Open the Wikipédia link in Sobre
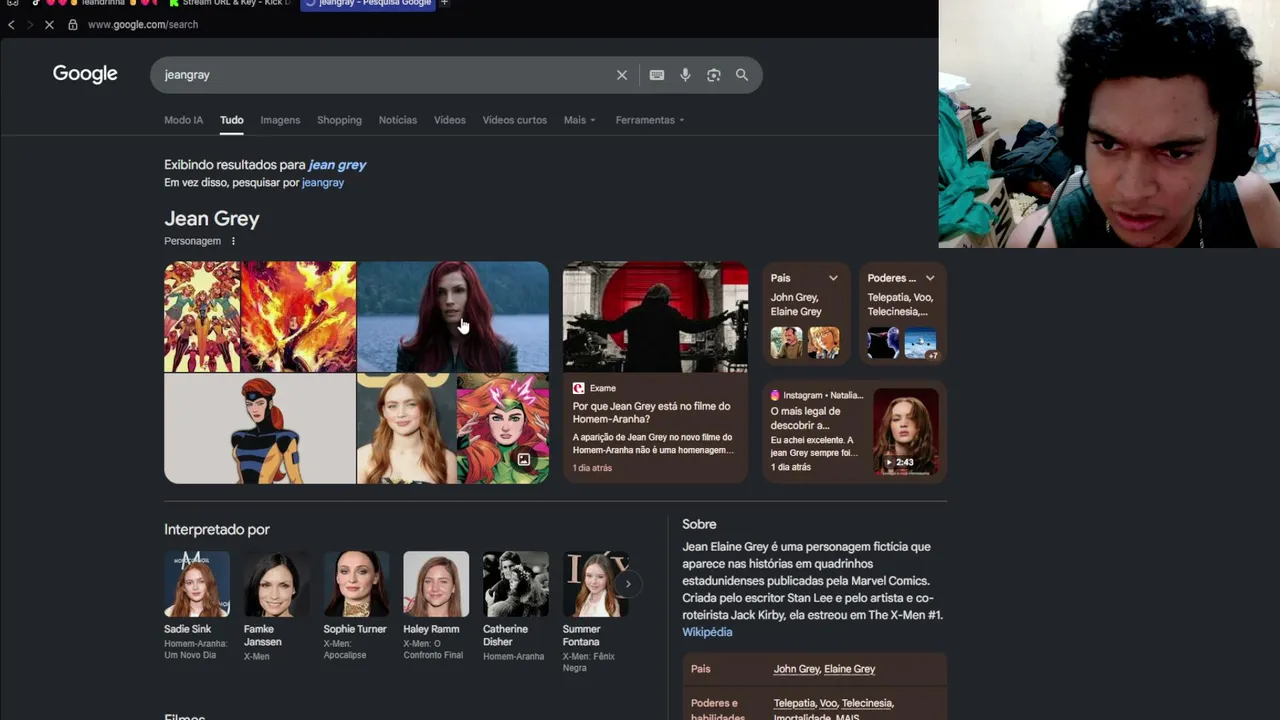The height and width of the screenshot is (720, 1280). (x=707, y=632)
